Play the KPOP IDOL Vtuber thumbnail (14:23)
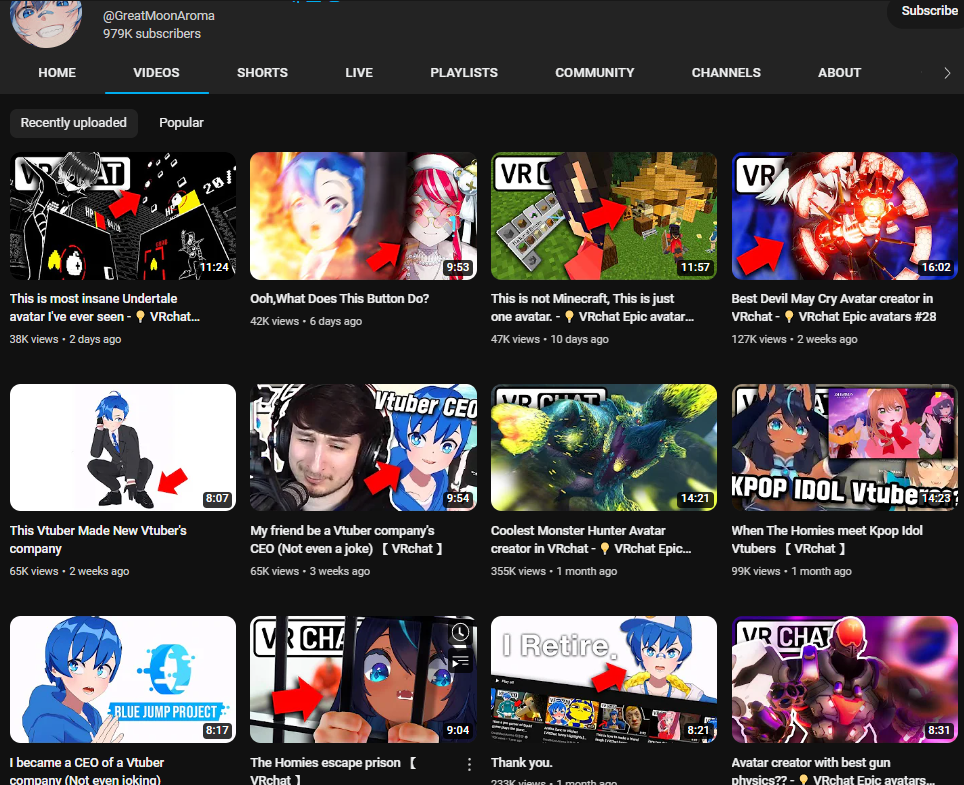964x785 pixels. coord(845,448)
